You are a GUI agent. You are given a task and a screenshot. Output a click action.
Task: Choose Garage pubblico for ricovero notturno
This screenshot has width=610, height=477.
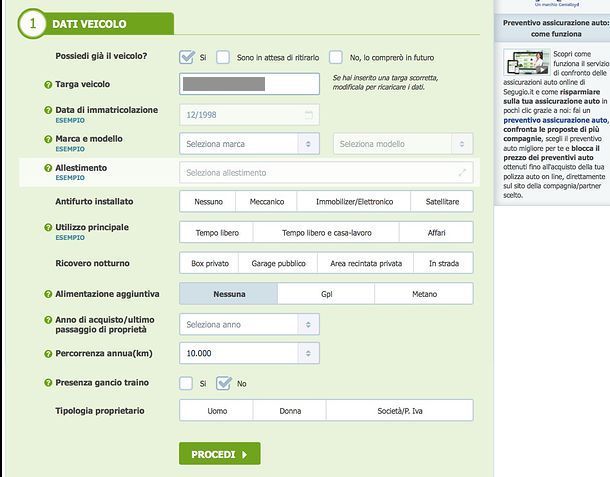point(278,263)
